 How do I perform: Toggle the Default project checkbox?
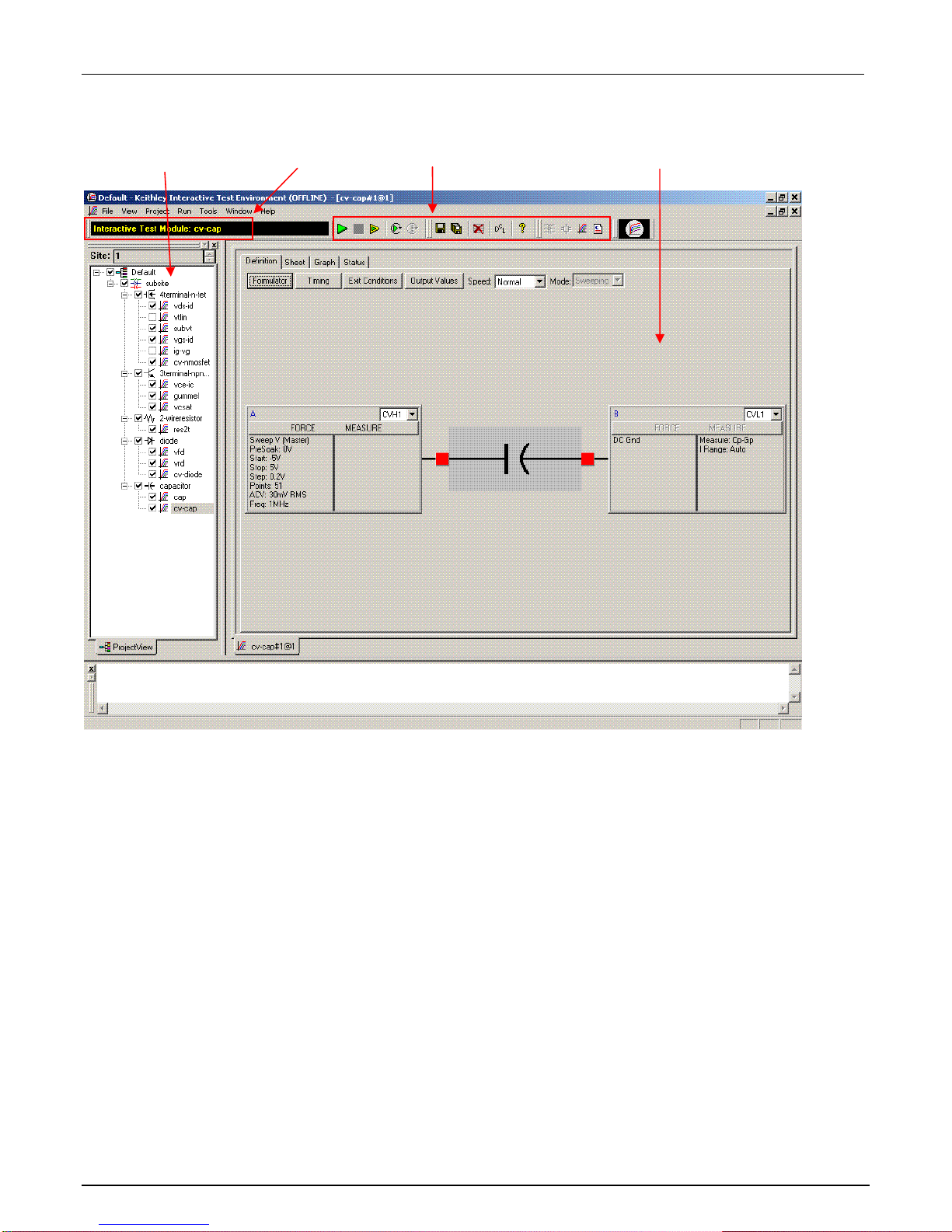coord(110,272)
